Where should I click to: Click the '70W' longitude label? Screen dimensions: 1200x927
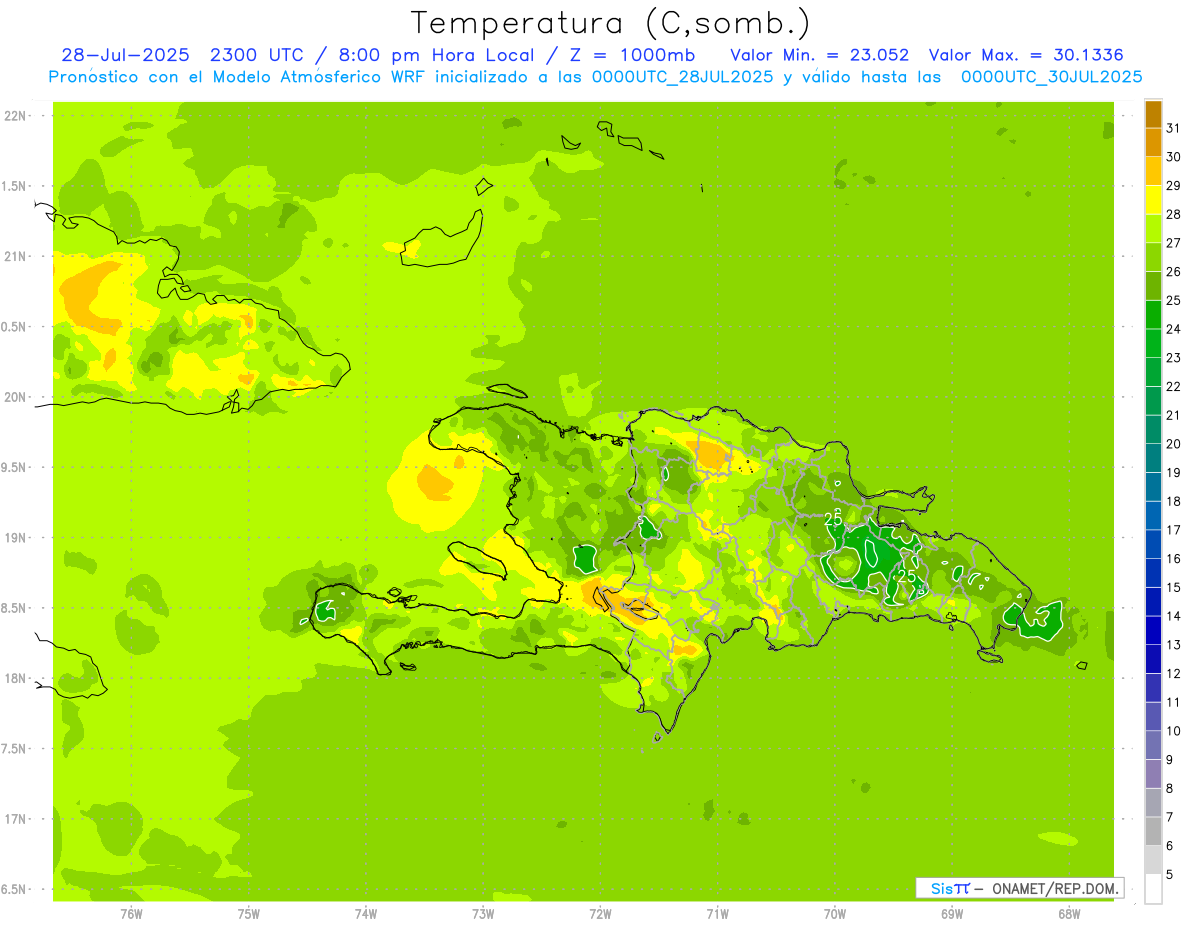coord(835,914)
